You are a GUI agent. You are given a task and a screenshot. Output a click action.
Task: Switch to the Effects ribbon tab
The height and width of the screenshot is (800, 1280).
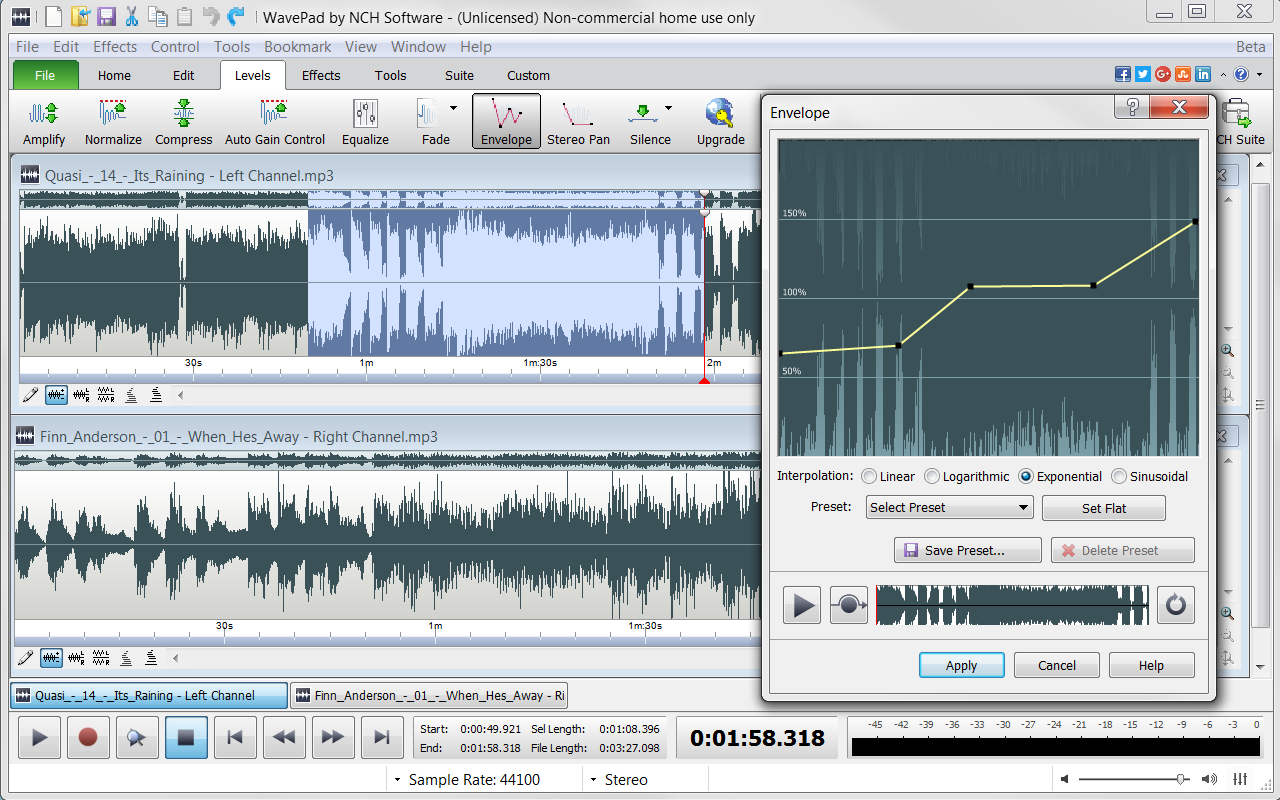pos(320,75)
